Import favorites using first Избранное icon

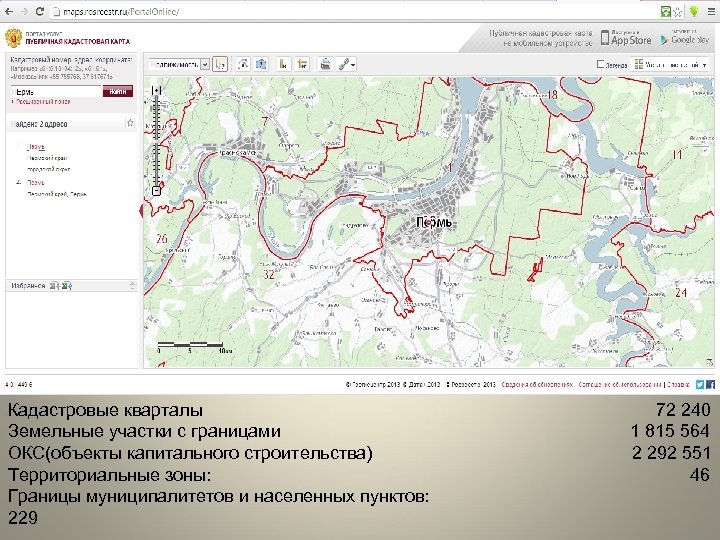point(55,286)
